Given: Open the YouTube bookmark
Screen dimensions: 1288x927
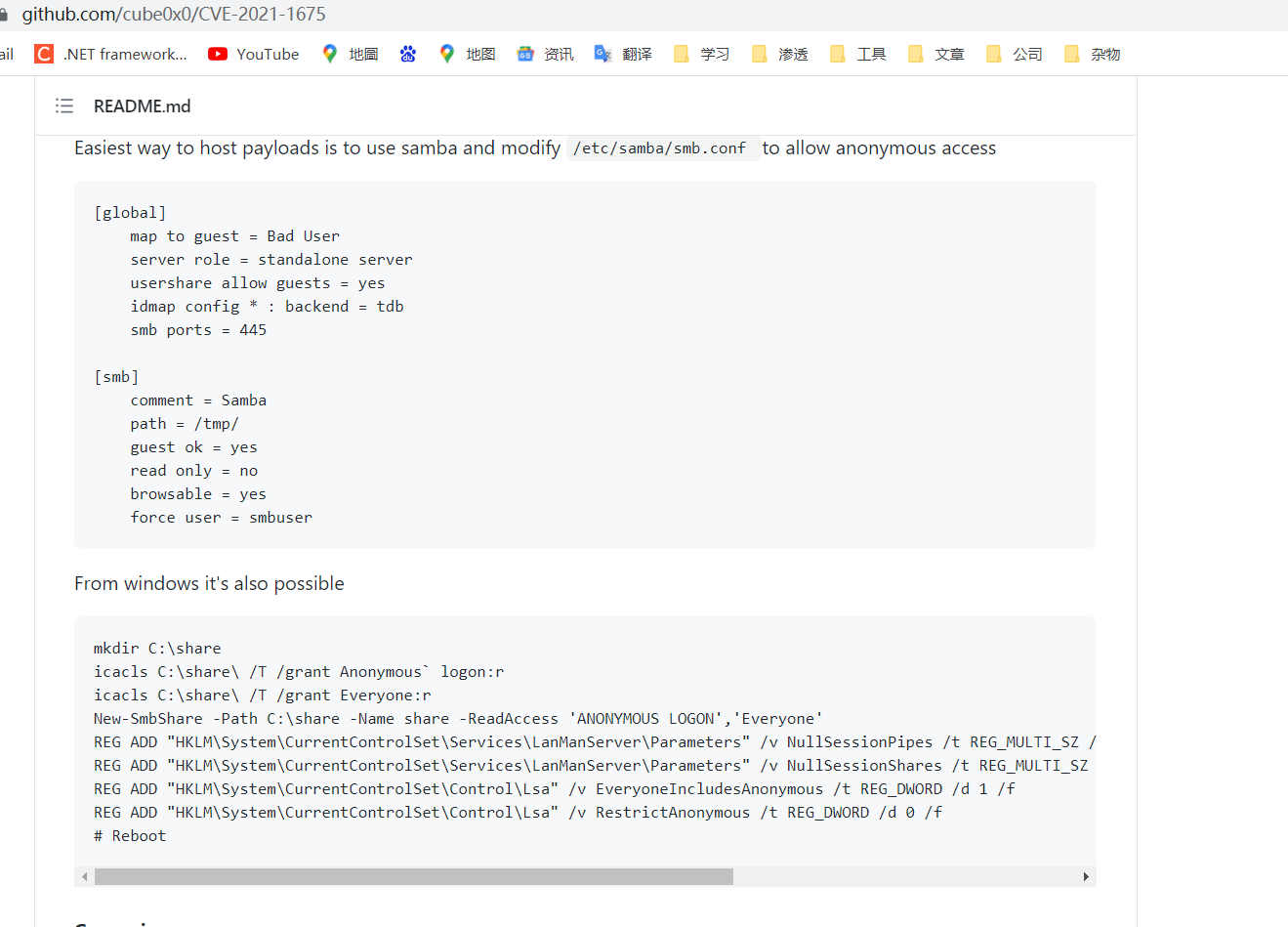Looking at the screenshot, I should (x=254, y=54).
